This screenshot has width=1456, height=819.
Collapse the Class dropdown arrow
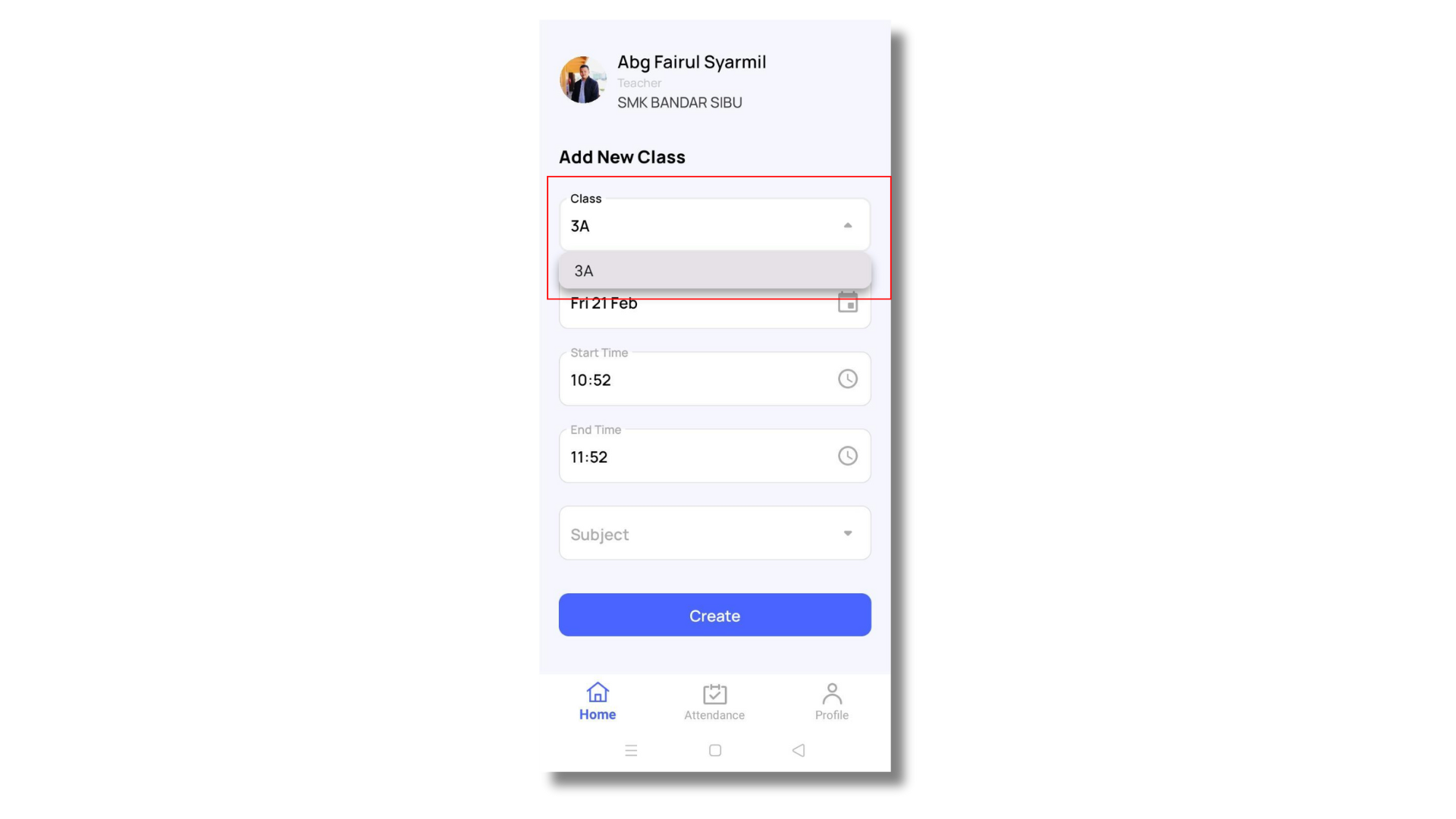(x=848, y=225)
